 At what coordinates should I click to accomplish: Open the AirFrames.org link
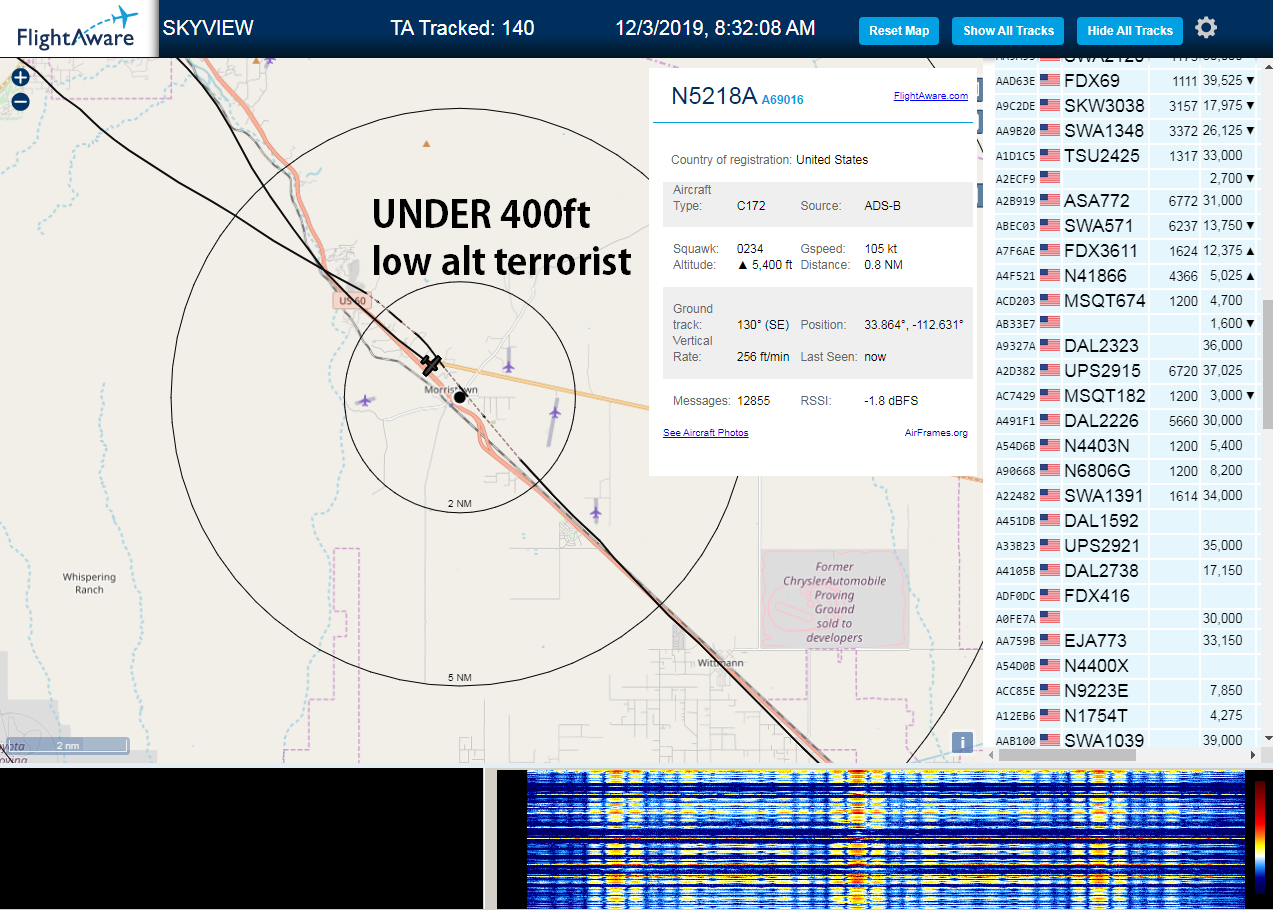936,433
